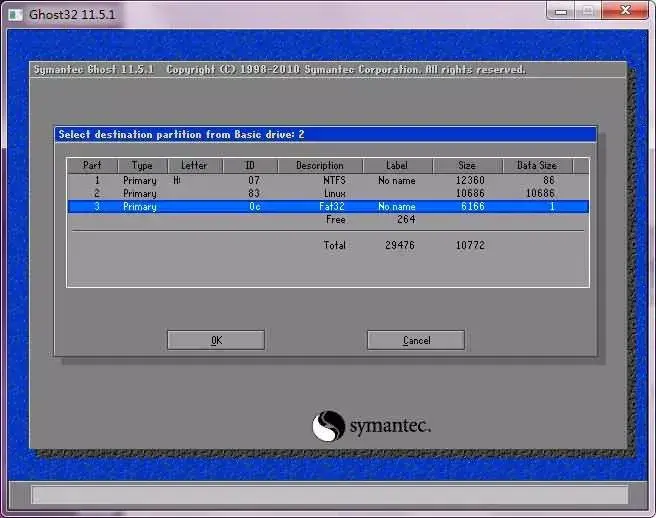Click the Size column header
Image resolution: width=656 pixels, height=518 pixels.
point(467,166)
